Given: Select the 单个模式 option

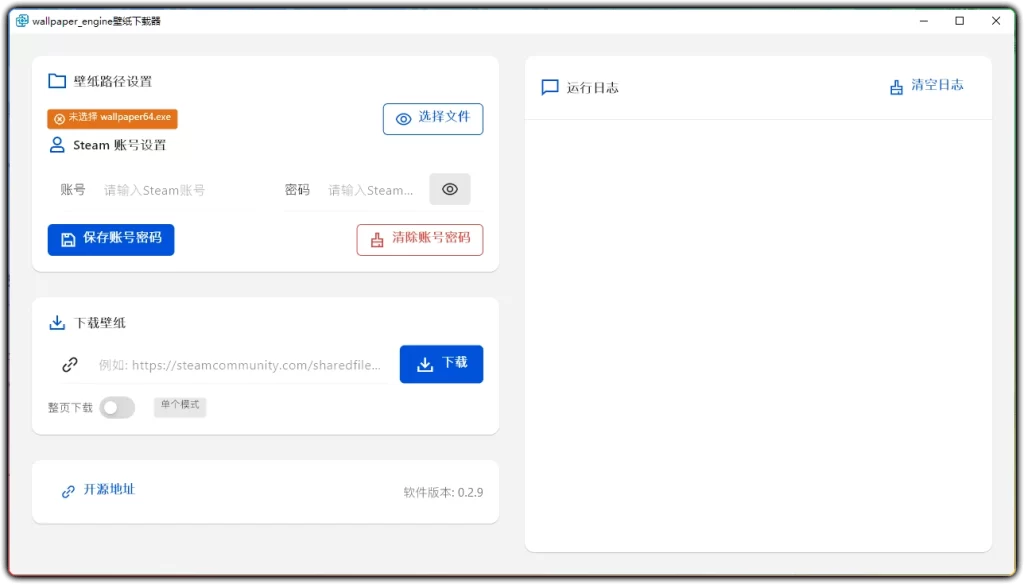Looking at the screenshot, I should point(179,406).
